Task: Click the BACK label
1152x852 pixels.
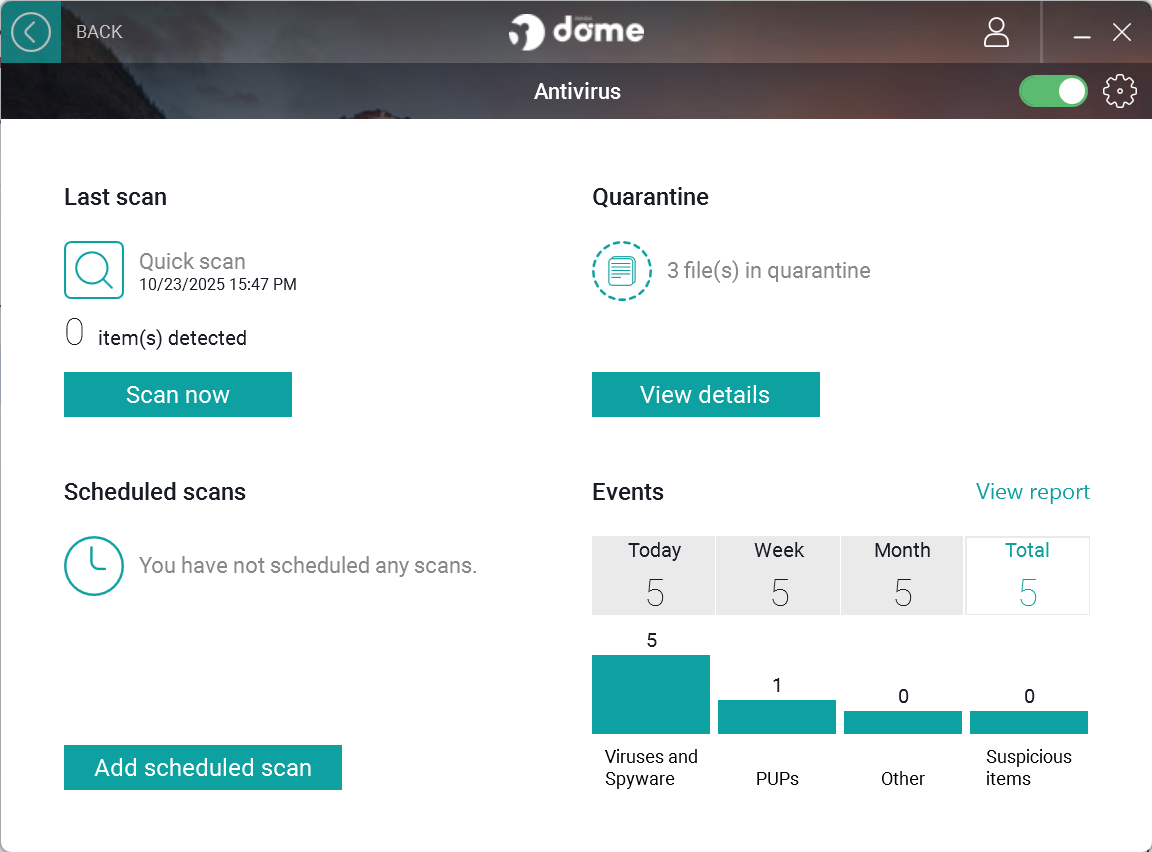Action: tap(98, 31)
